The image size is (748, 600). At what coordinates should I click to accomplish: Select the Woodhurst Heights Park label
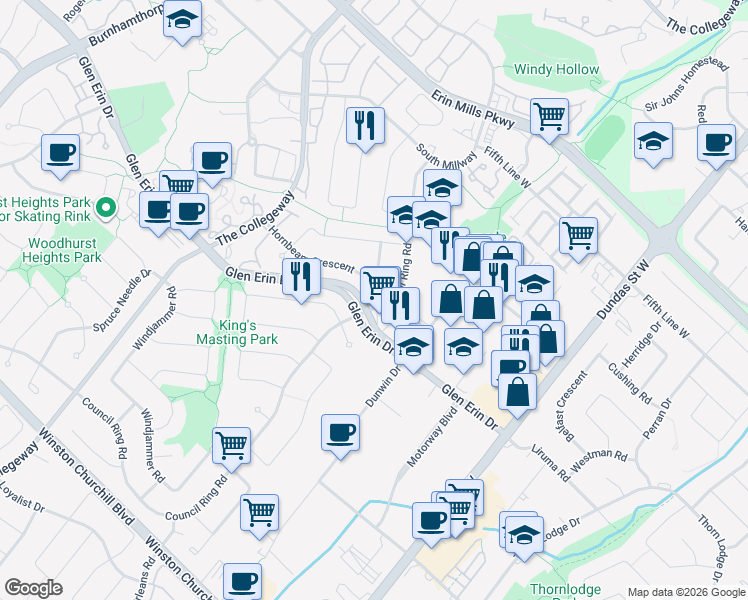coord(62,250)
